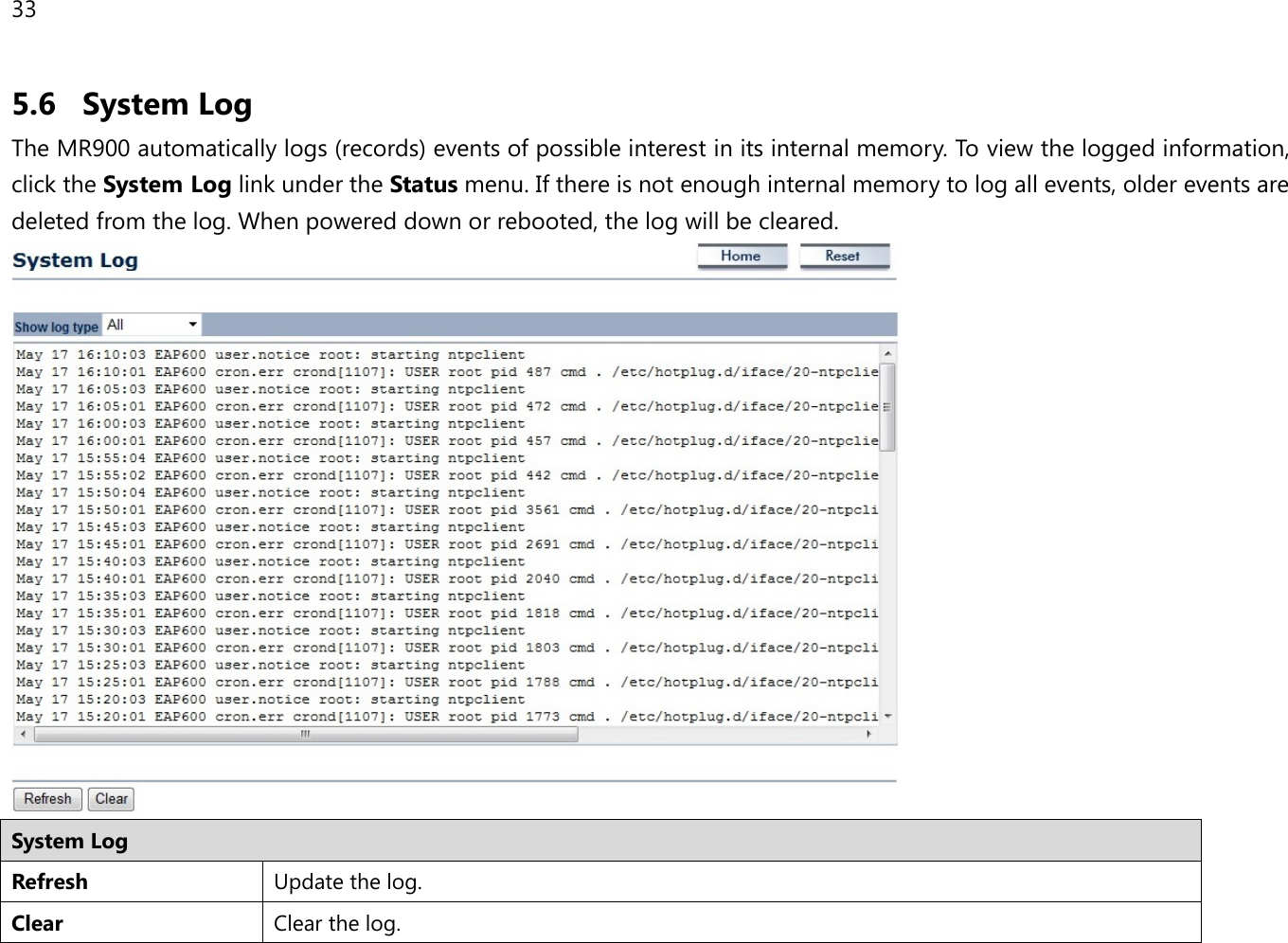
Task: Click the Refresh button
Action: 48,799
